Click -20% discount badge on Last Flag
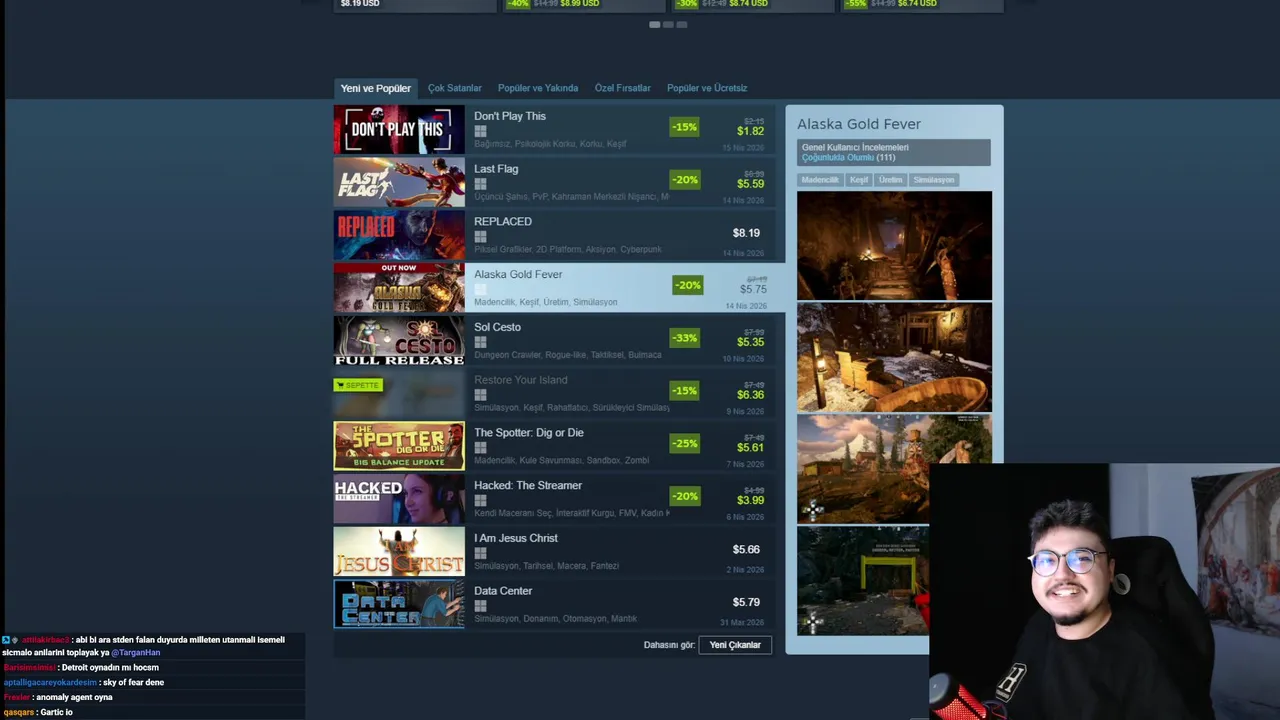1280x720 pixels. pos(684,180)
